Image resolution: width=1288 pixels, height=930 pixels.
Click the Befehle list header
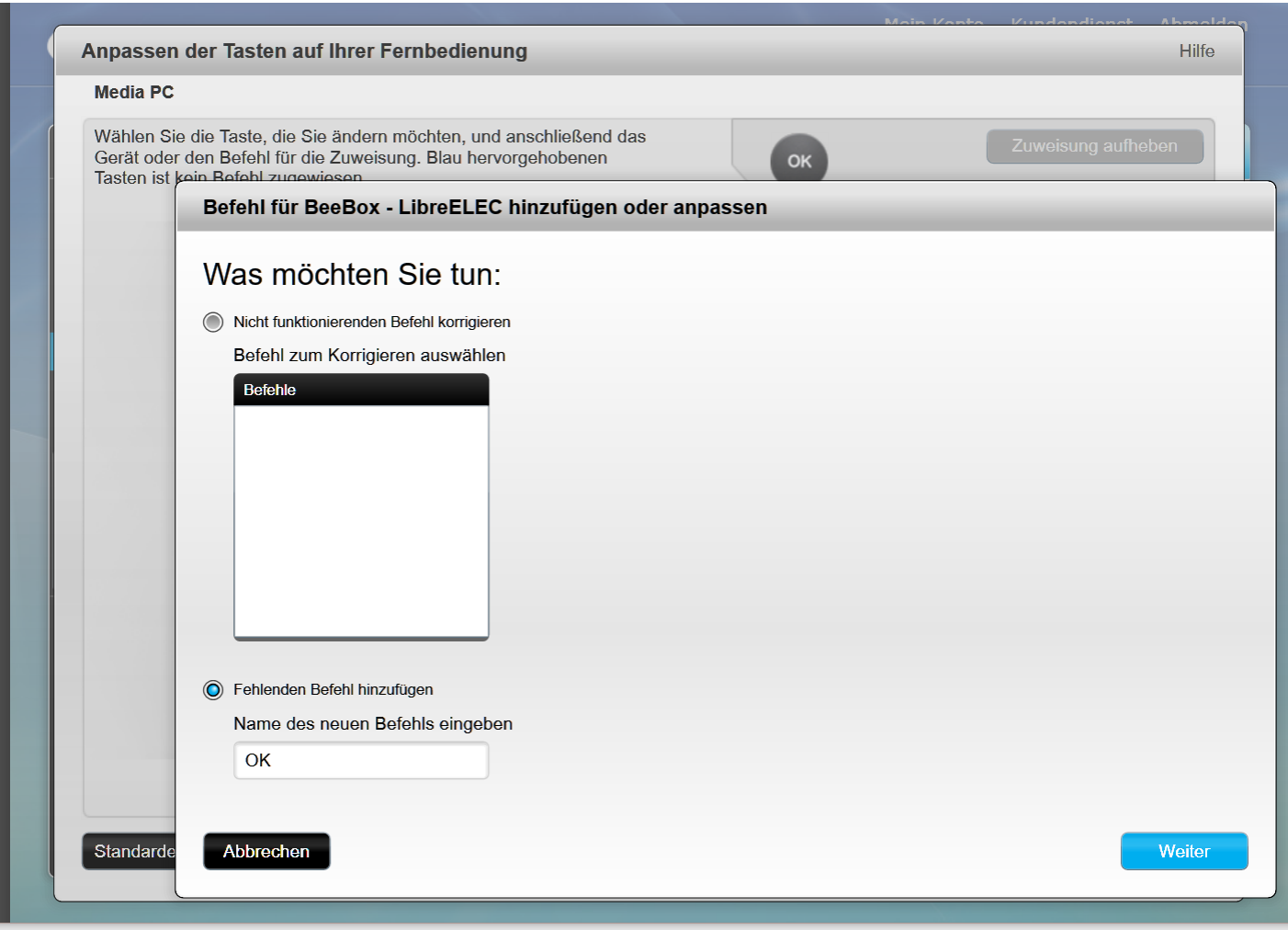361,390
